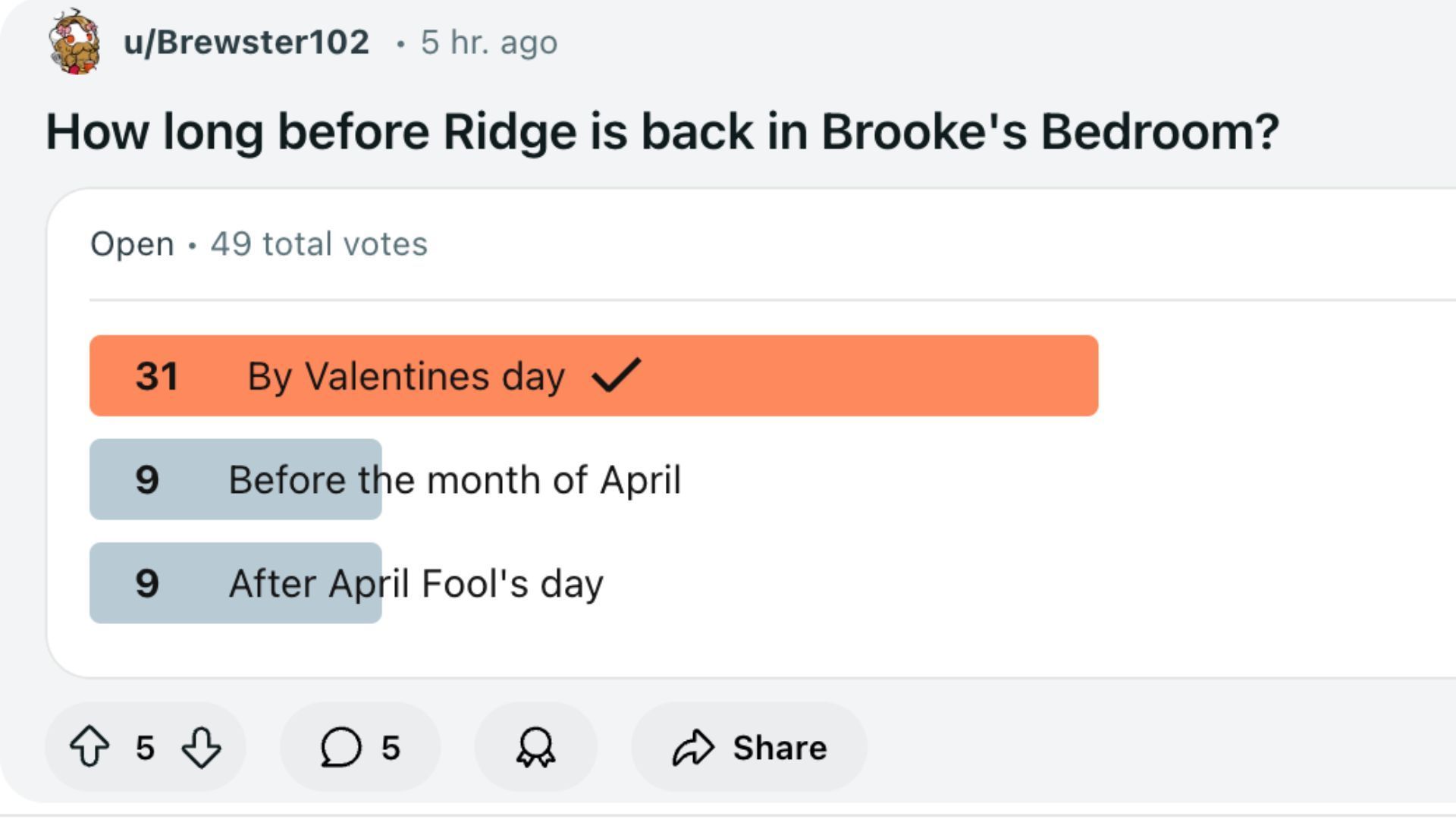The width and height of the screenshot is (1456, 819).
Task: Click the "49 total votes" label
Action: 318,244
